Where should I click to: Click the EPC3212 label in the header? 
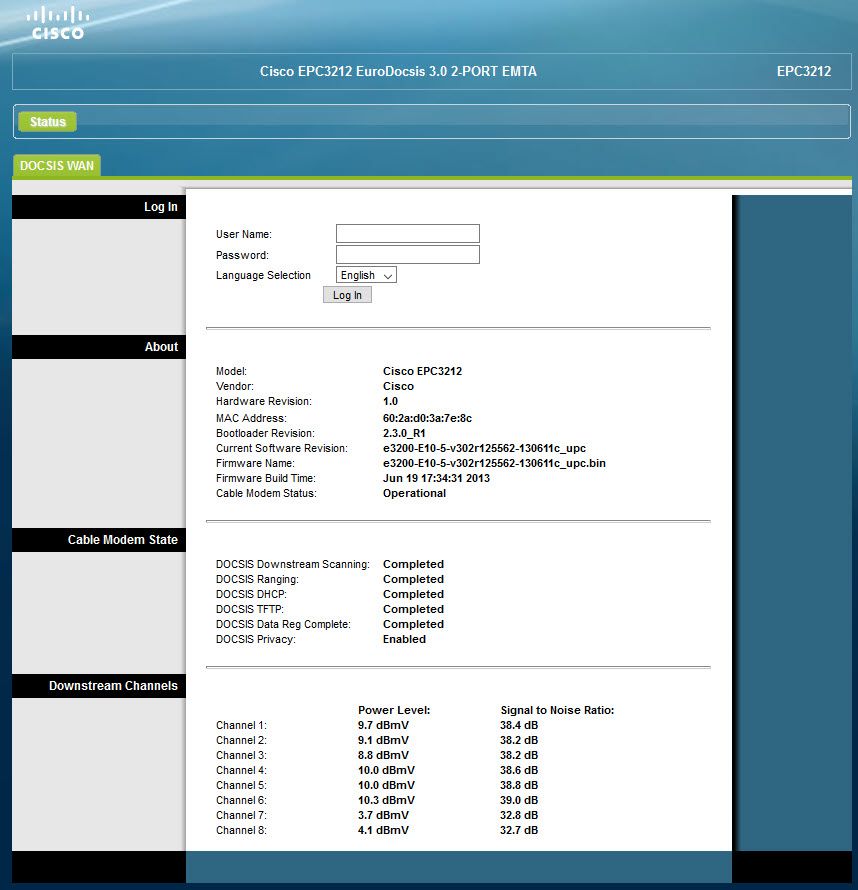coord(799,71)
